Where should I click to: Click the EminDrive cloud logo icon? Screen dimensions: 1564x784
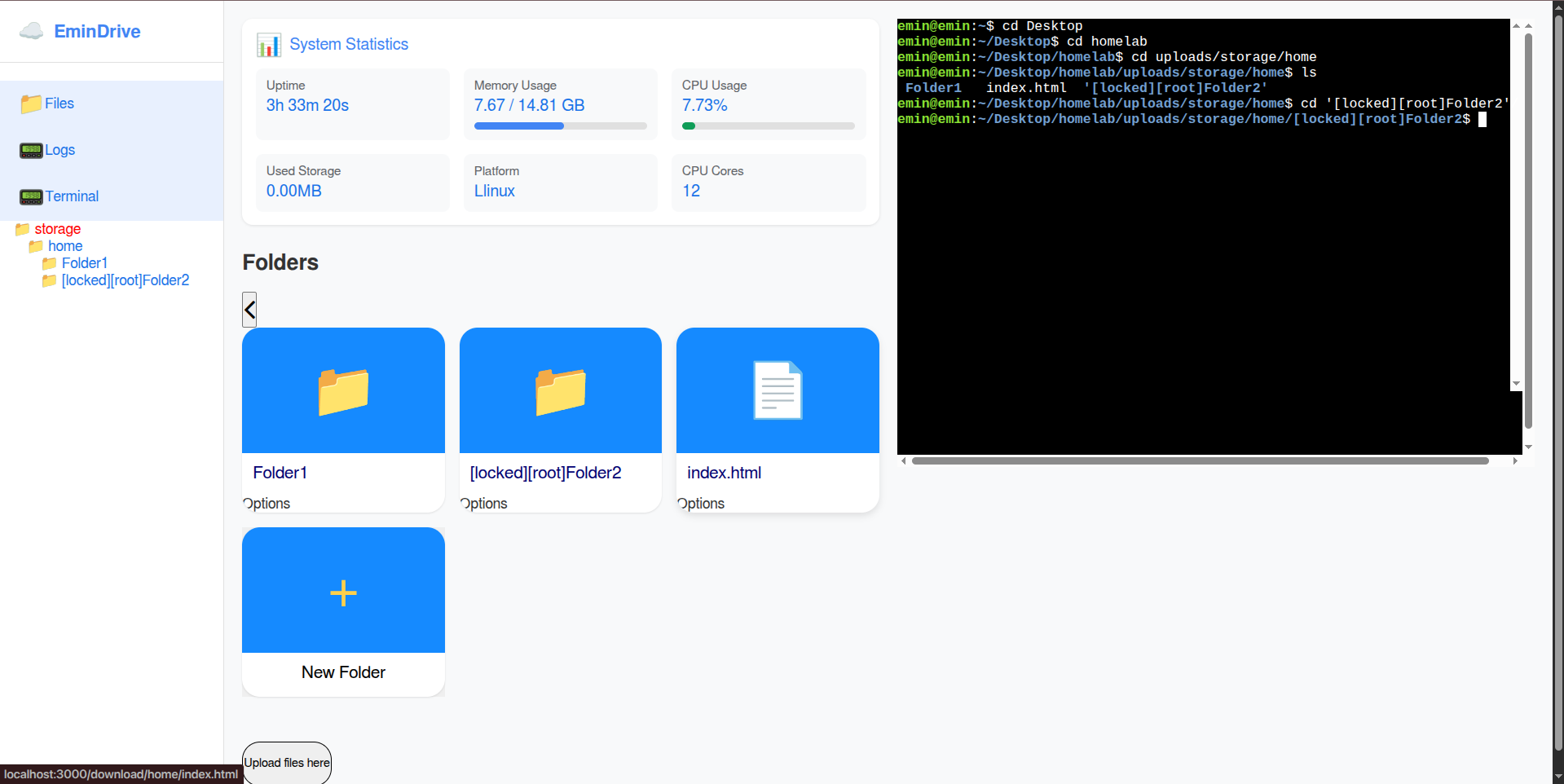31,31
